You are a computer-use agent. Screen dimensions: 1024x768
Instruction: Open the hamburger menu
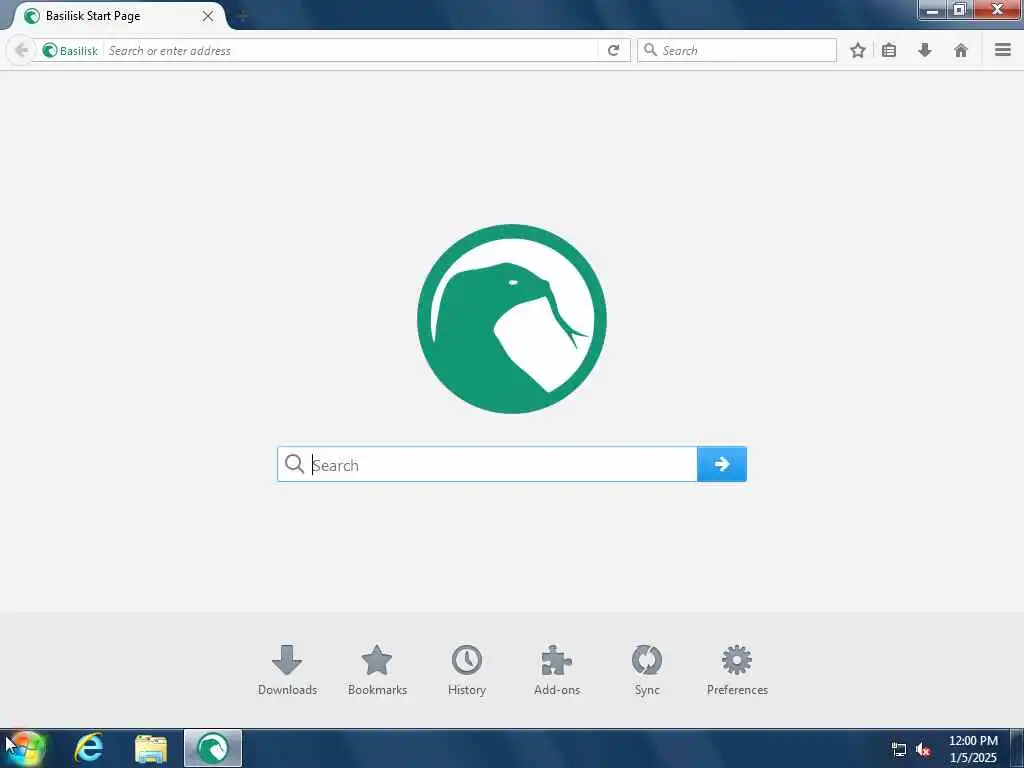(1003, 50)
